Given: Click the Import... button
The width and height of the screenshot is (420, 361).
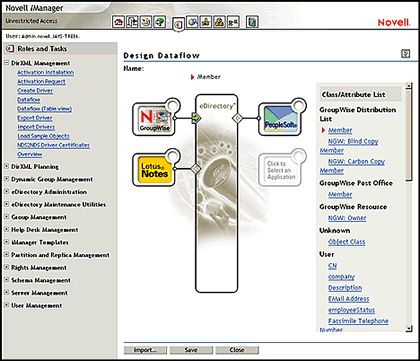Looking at the screenshot, I should (x=145, y=350).
